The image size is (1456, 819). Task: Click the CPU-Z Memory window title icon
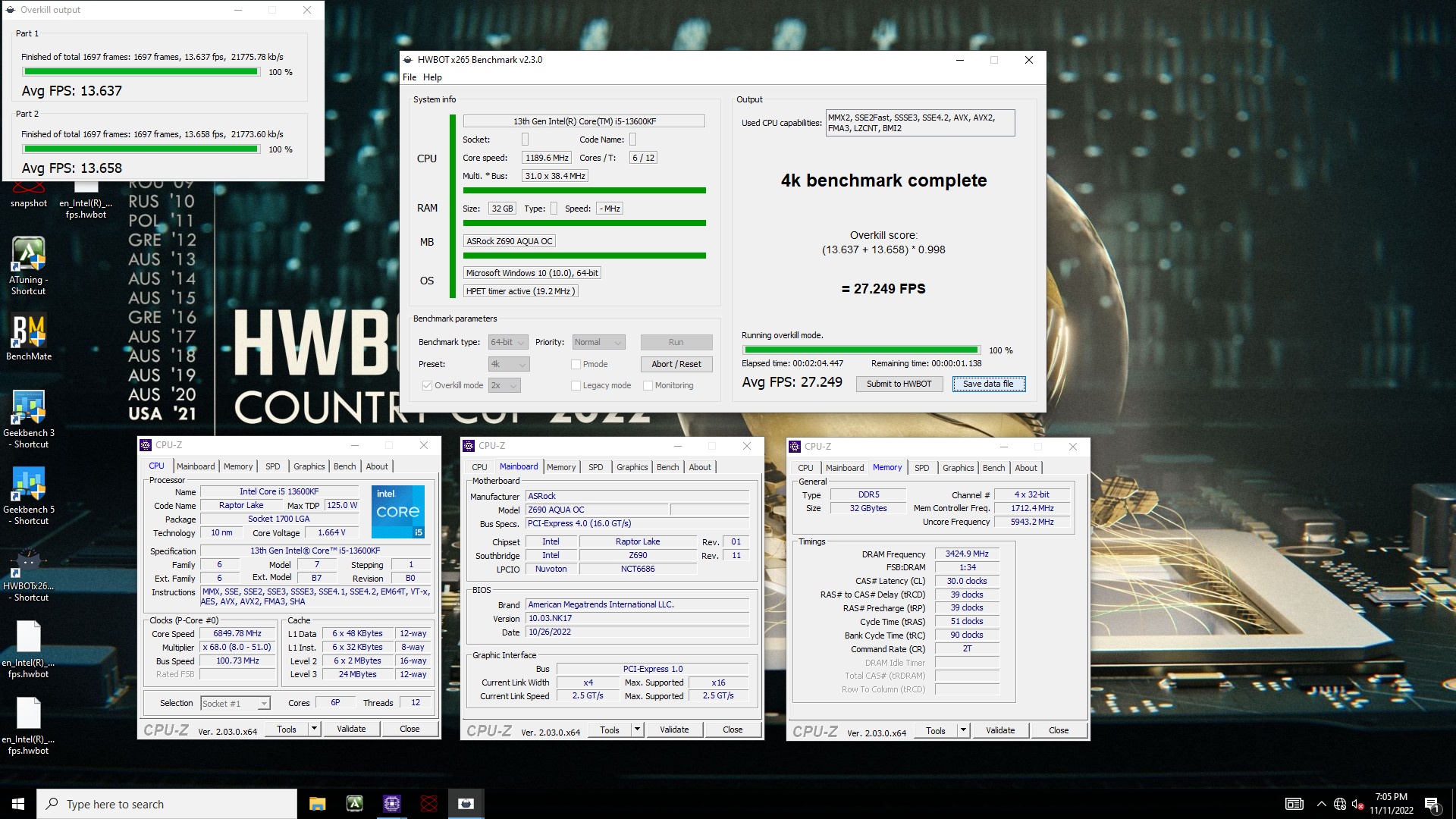coord(795,447)
